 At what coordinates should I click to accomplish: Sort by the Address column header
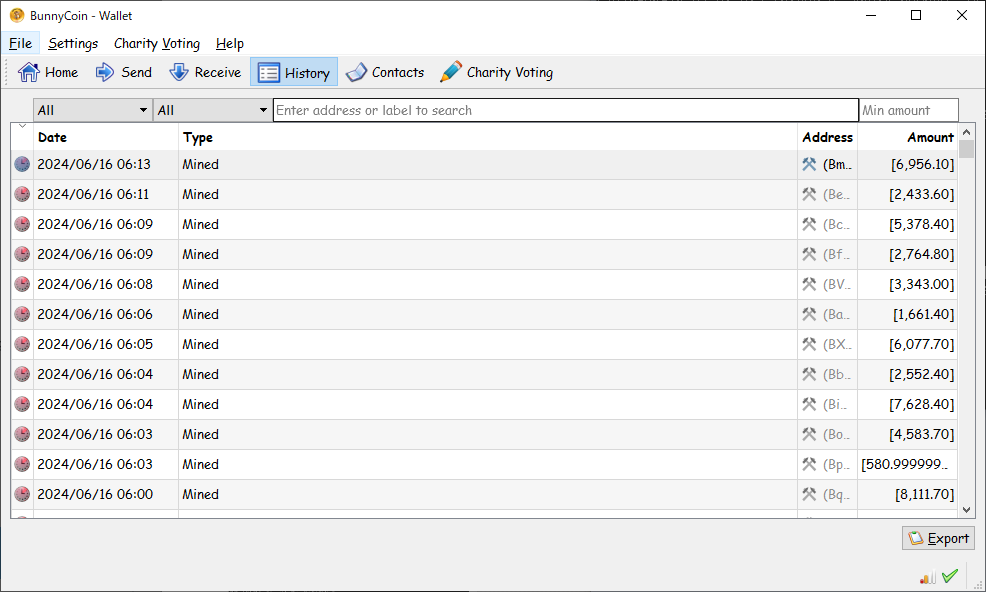click(x=828, y=137)
